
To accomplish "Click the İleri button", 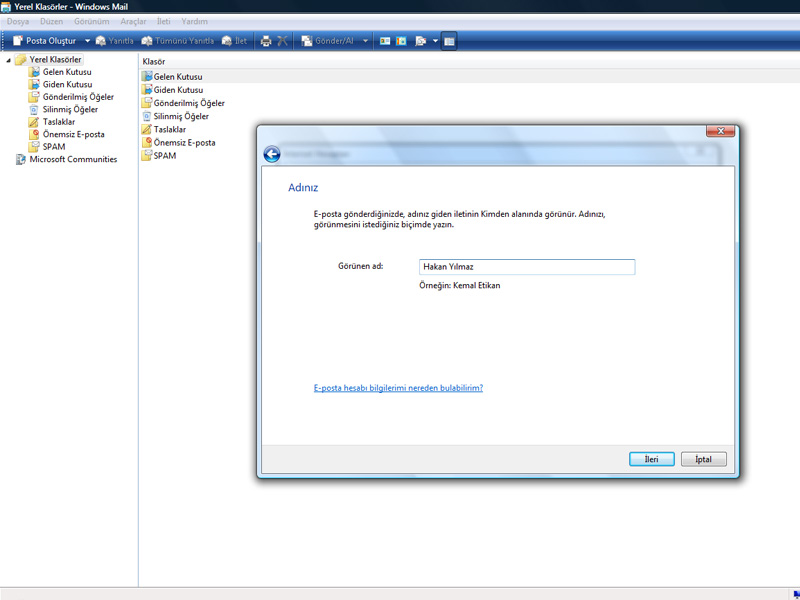I will 652,459.
